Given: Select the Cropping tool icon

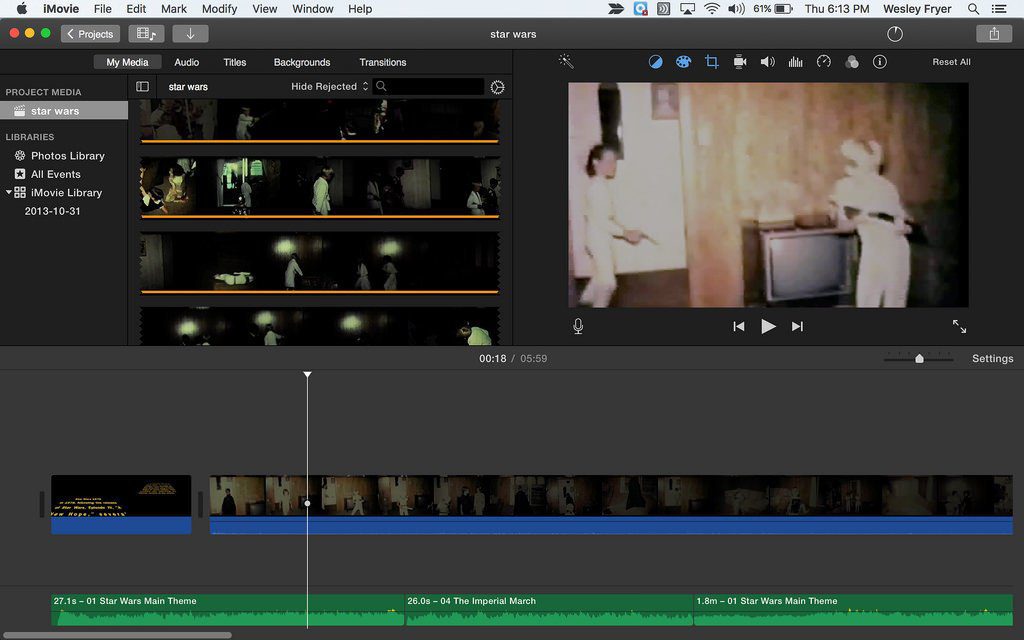Looking at the screenshot, I should coord(712,62).
